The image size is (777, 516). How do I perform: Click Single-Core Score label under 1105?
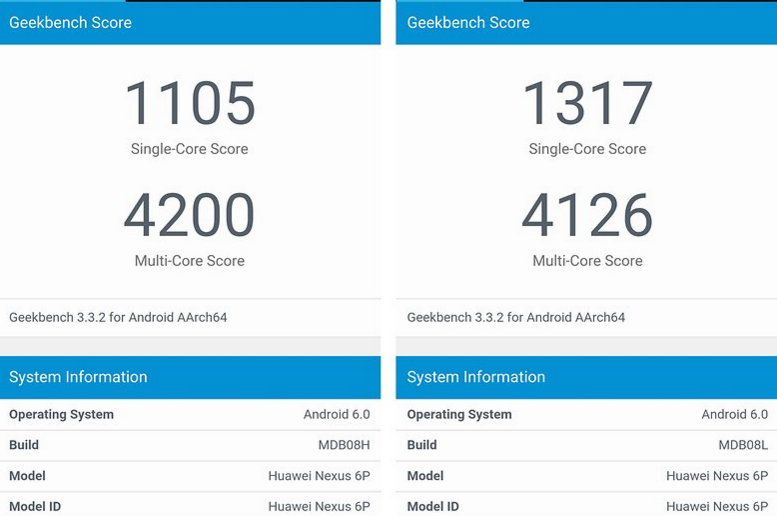(189, 149)
